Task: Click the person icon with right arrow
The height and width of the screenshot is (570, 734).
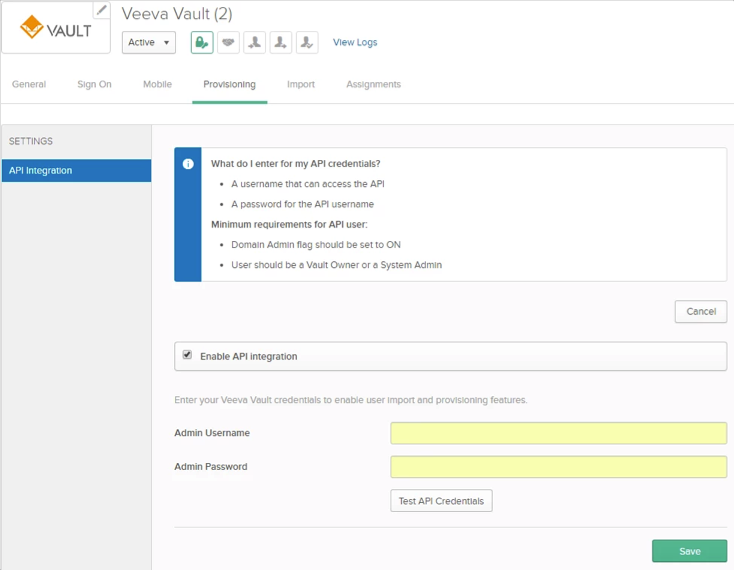Action: [281, 42]
